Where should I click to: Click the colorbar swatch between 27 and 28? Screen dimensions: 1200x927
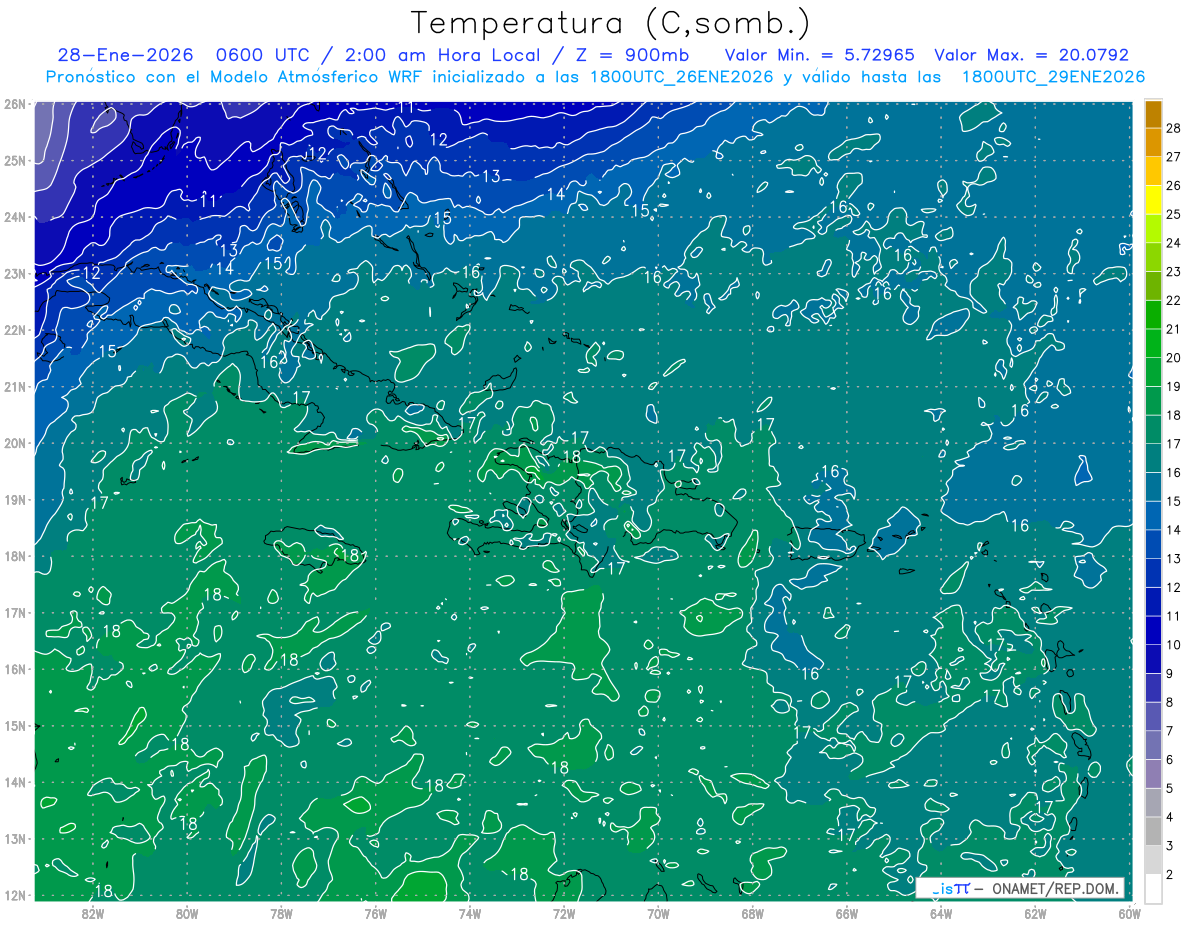[1153, 142]
